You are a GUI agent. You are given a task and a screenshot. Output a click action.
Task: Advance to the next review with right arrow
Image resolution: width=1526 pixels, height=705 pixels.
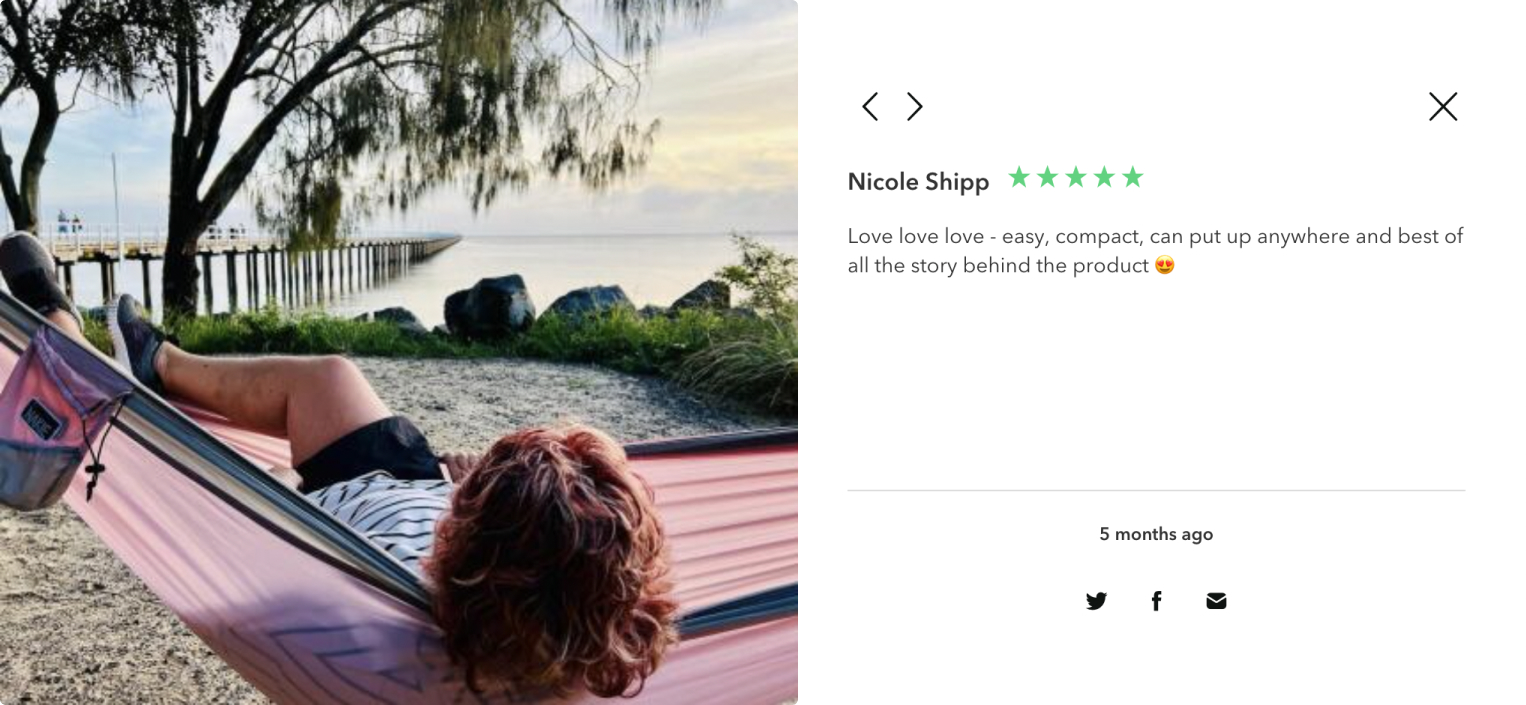click(x=915, y=107)
